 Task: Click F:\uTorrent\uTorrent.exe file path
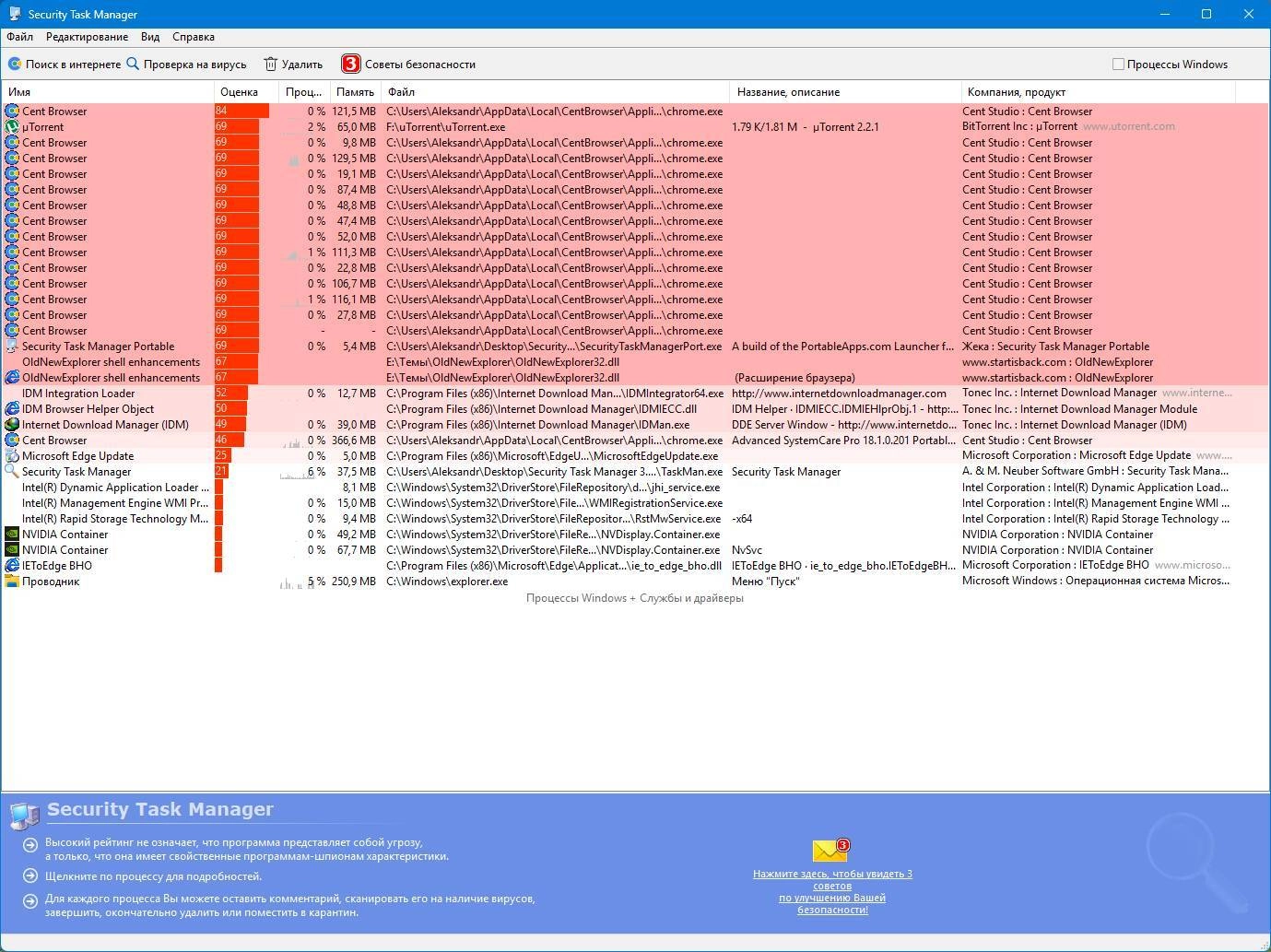445,127
